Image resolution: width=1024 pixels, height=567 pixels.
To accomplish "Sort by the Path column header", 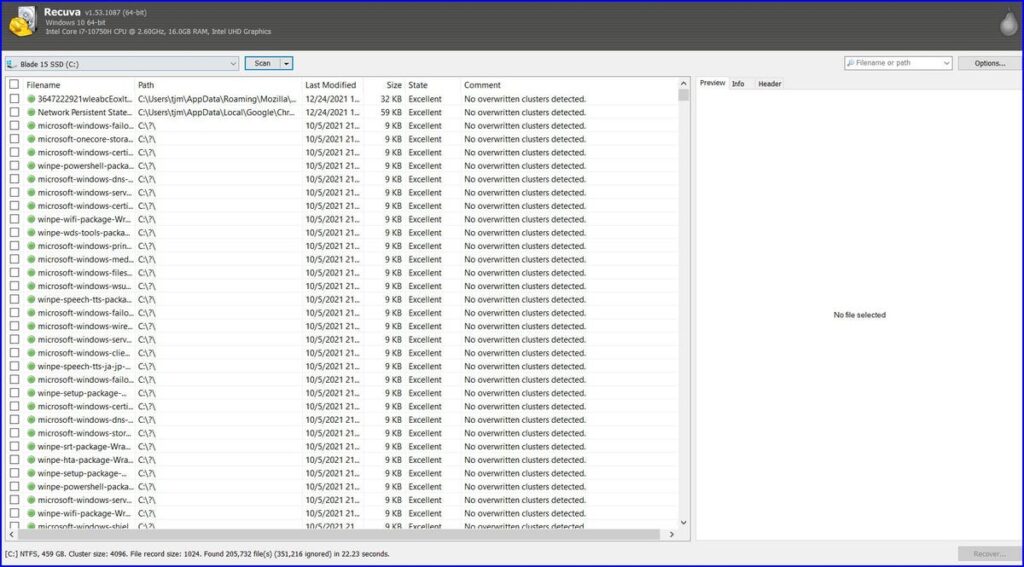I will tap(218, 85).
